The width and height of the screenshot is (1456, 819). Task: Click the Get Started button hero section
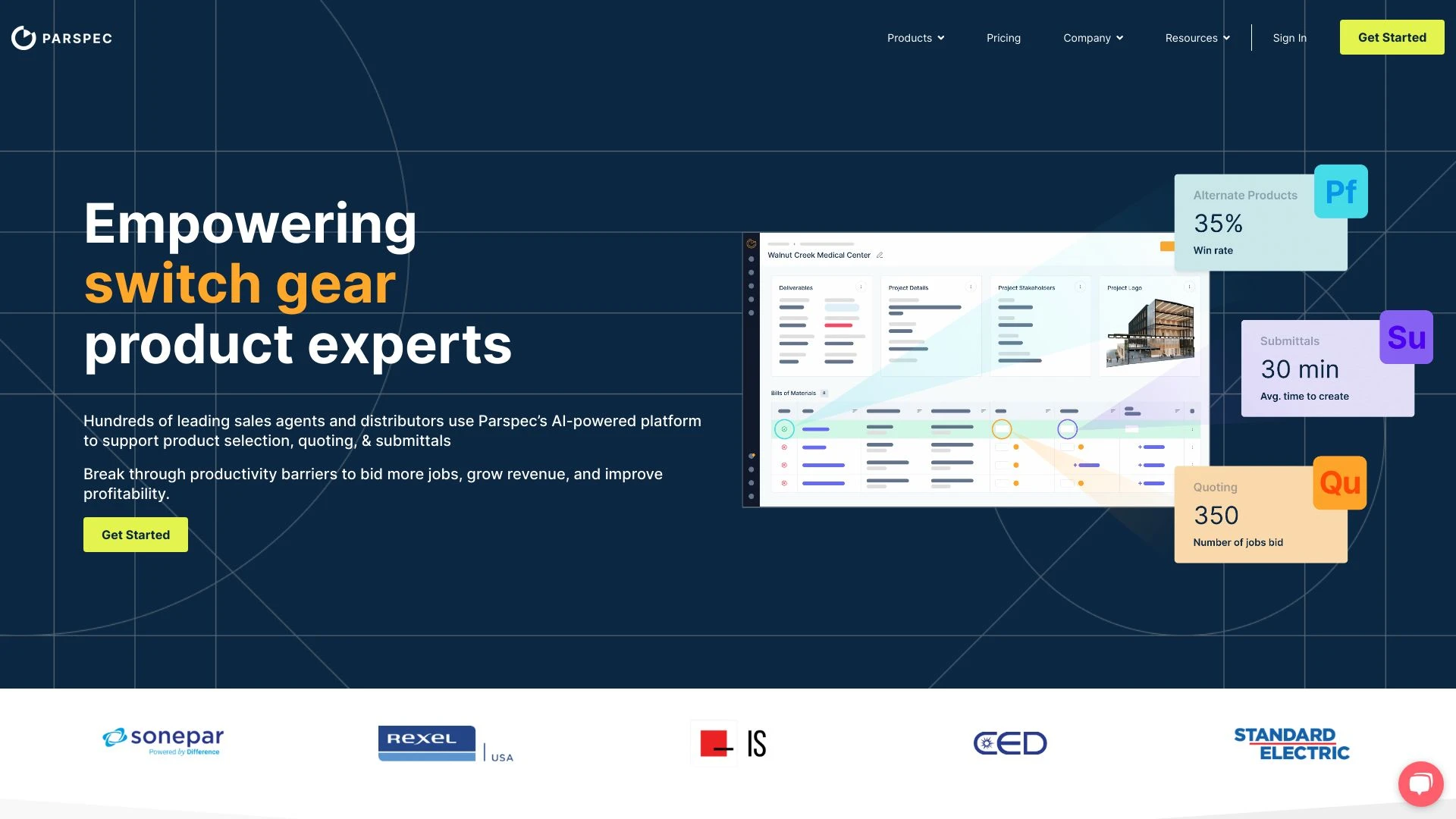(135, 533)
